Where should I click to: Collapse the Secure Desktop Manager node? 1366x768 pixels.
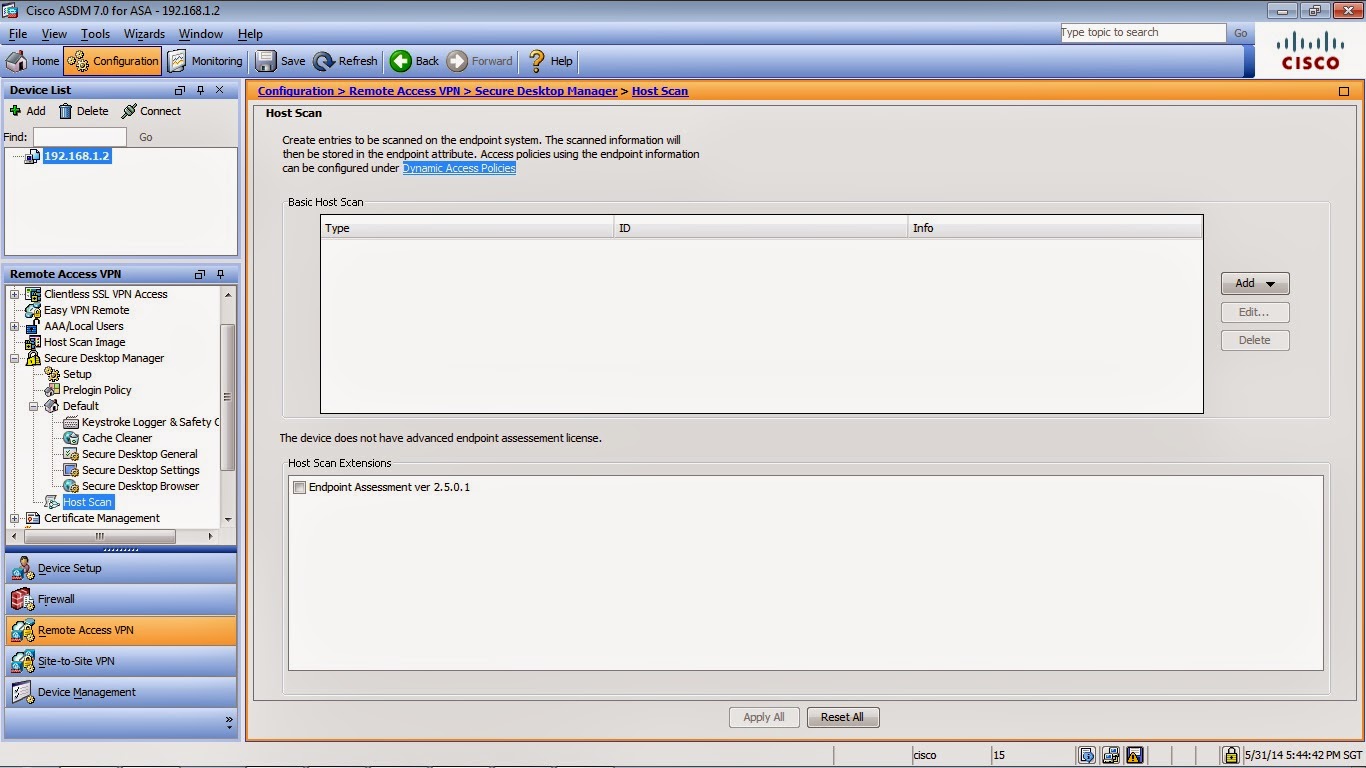point(15,358)
